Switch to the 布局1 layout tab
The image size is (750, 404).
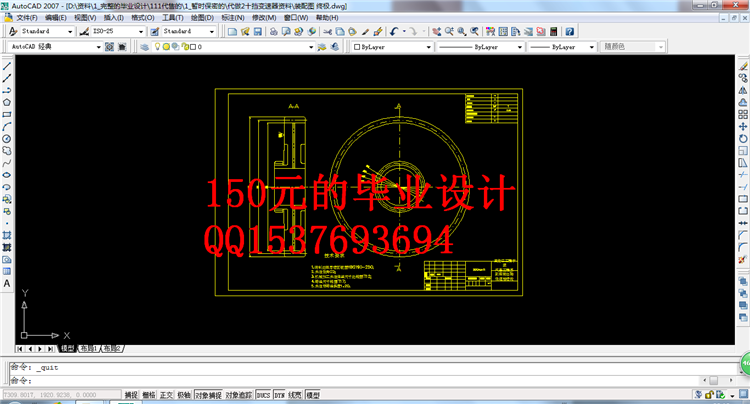point(88,349)
